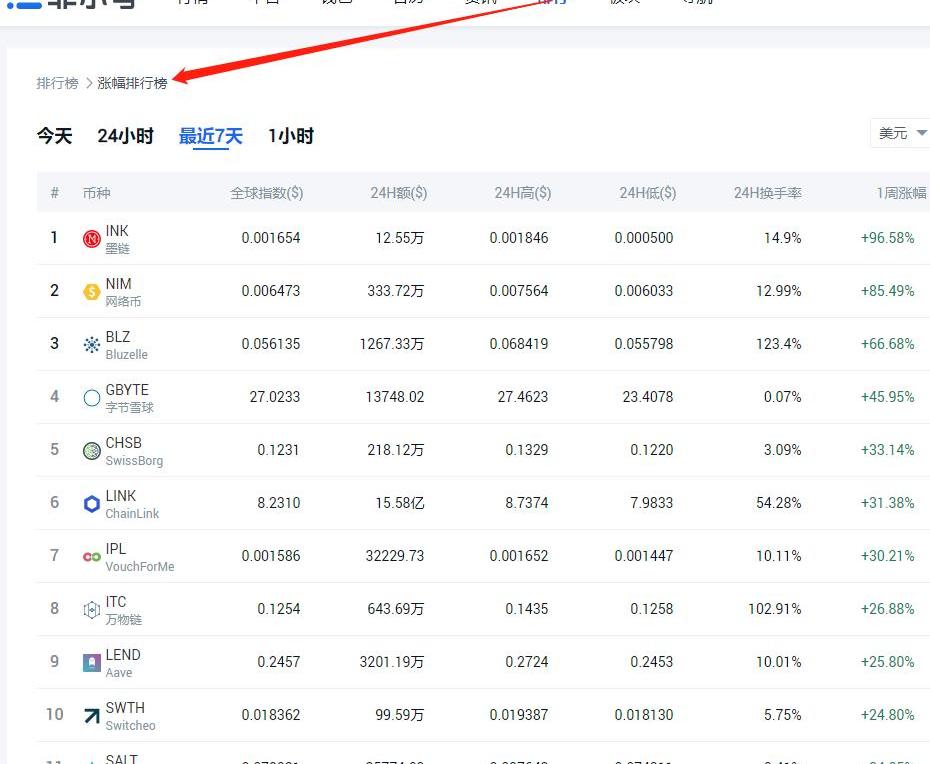Click the 32229.73 volume cell

395,556
